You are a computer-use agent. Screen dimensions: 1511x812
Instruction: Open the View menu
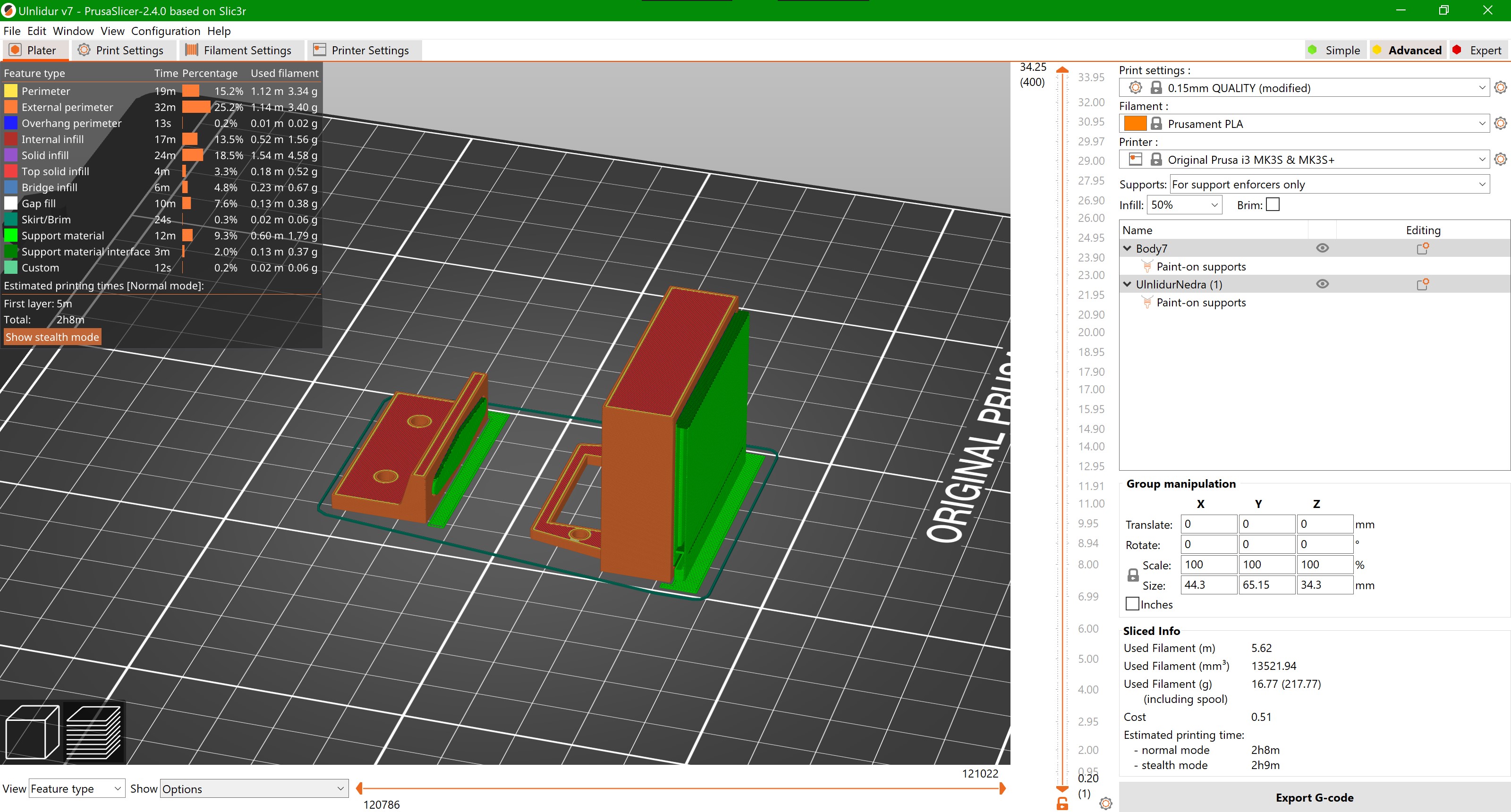tap(112, 31)
